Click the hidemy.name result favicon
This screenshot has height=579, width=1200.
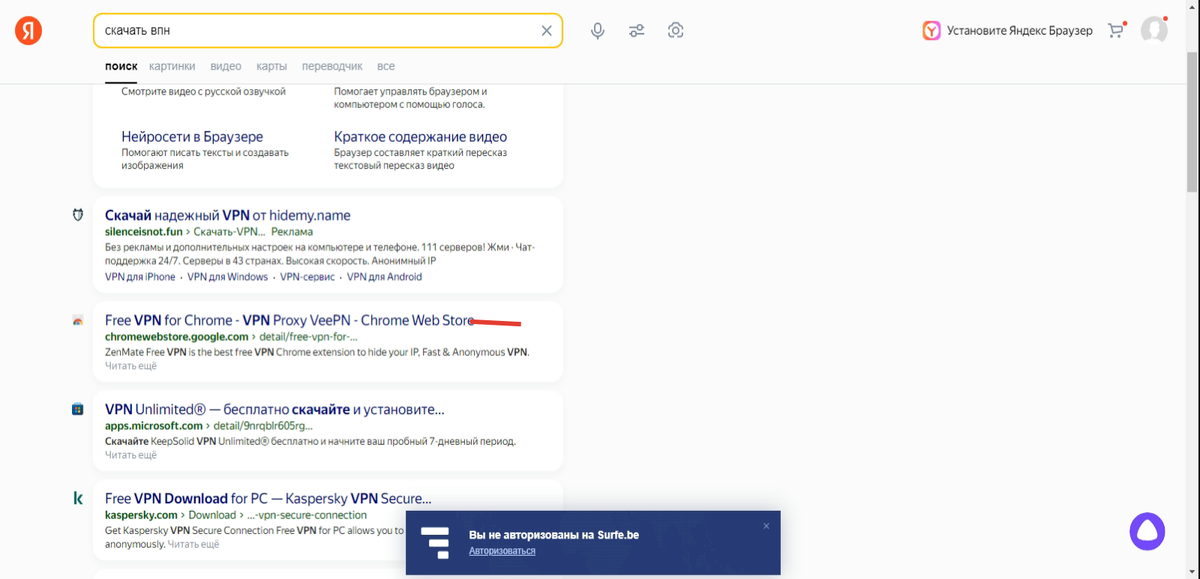click(78, 215)
